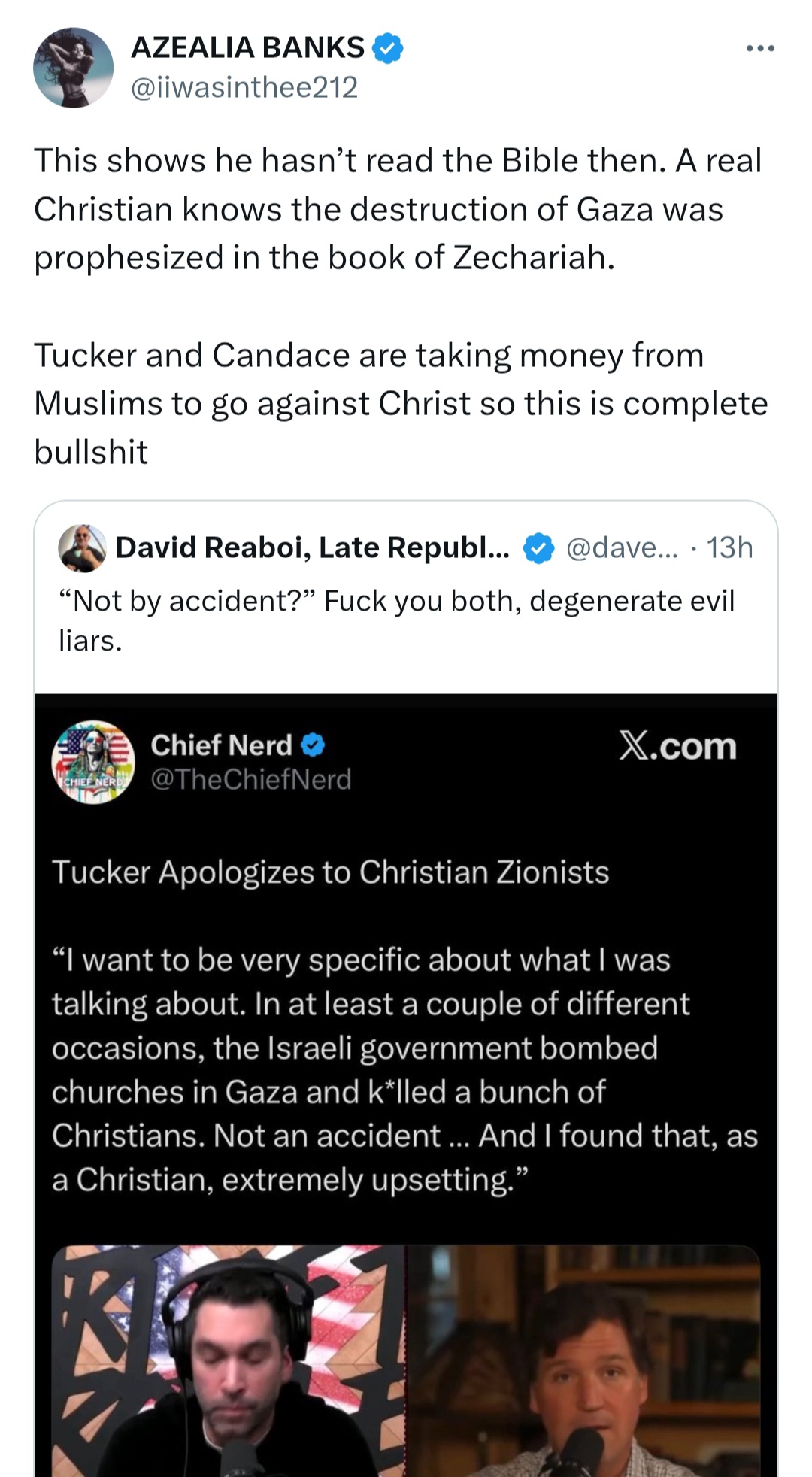Screen dimensions: 812x1477
Task: Tap the truncated @dave... handle
Action: tap(622, 548)
